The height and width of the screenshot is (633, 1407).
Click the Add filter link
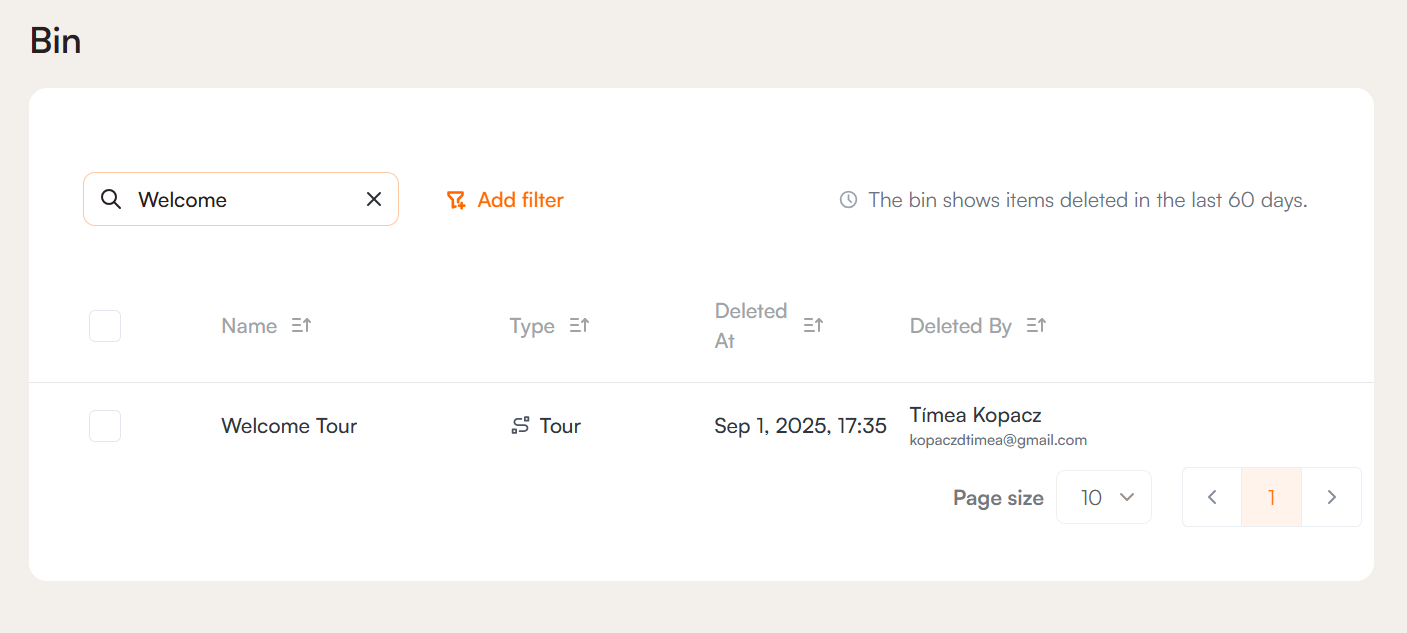click(x=520, y=200)
